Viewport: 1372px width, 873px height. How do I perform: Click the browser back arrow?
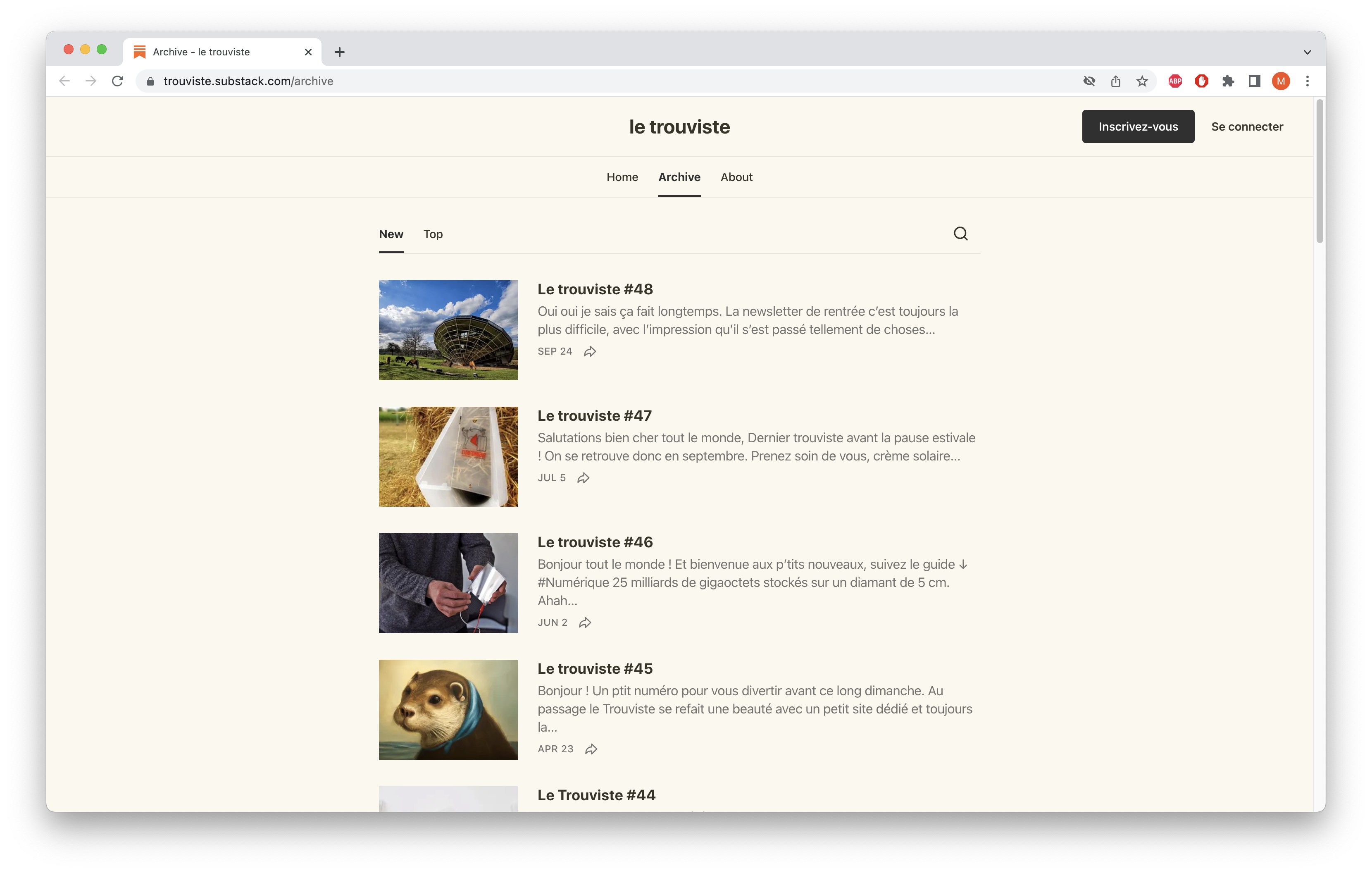64,81
